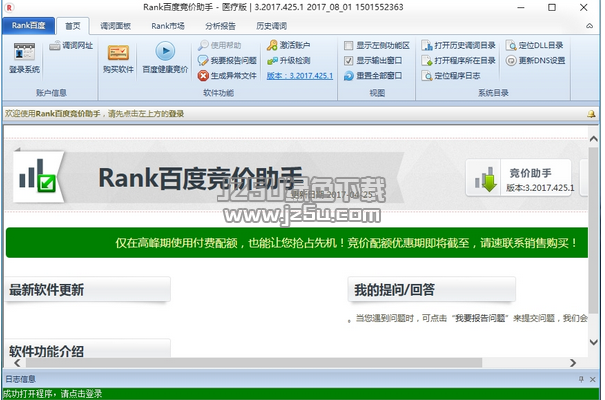The width and height of the screenshot is (605, 400).
Task: Open the 分析报告 tab
Action: coord(220,26)
